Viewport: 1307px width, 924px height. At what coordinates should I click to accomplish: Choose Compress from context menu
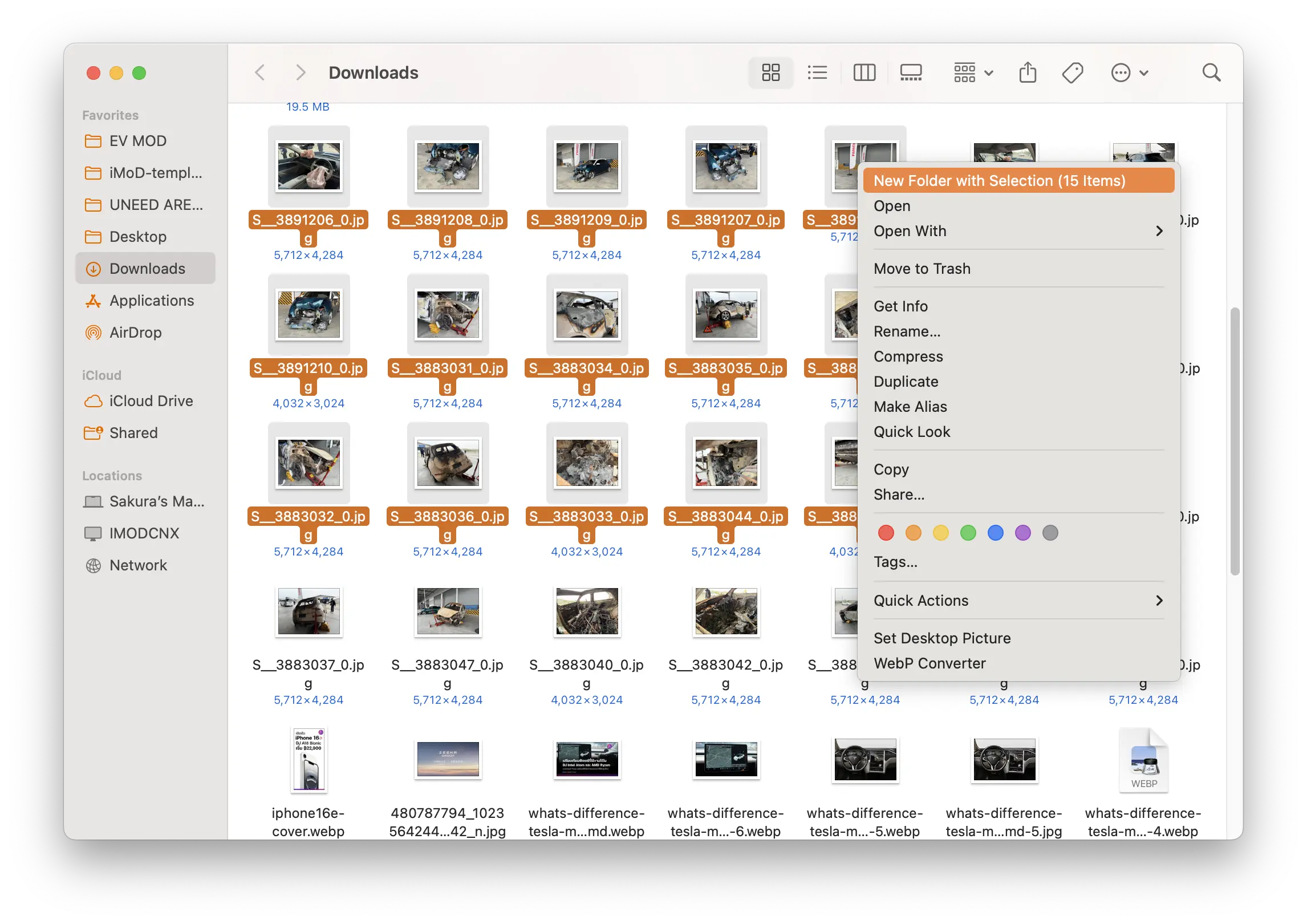908,356
